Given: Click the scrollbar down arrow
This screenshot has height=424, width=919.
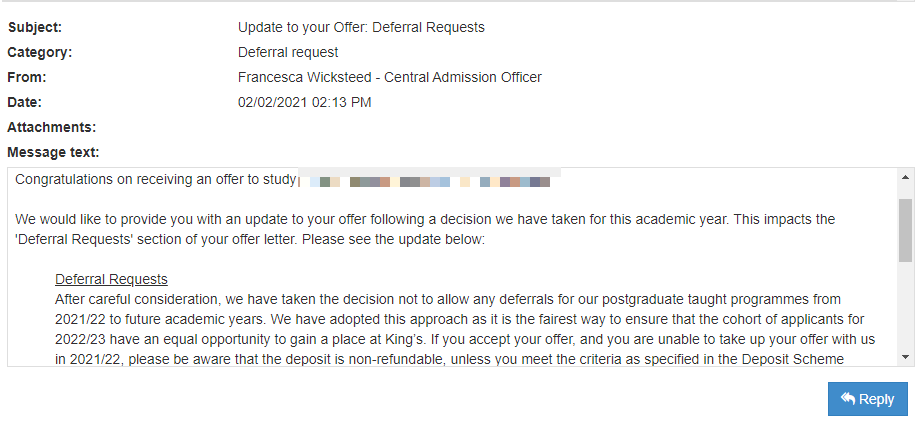Looking at the screenshot, I should pos(906,357).
